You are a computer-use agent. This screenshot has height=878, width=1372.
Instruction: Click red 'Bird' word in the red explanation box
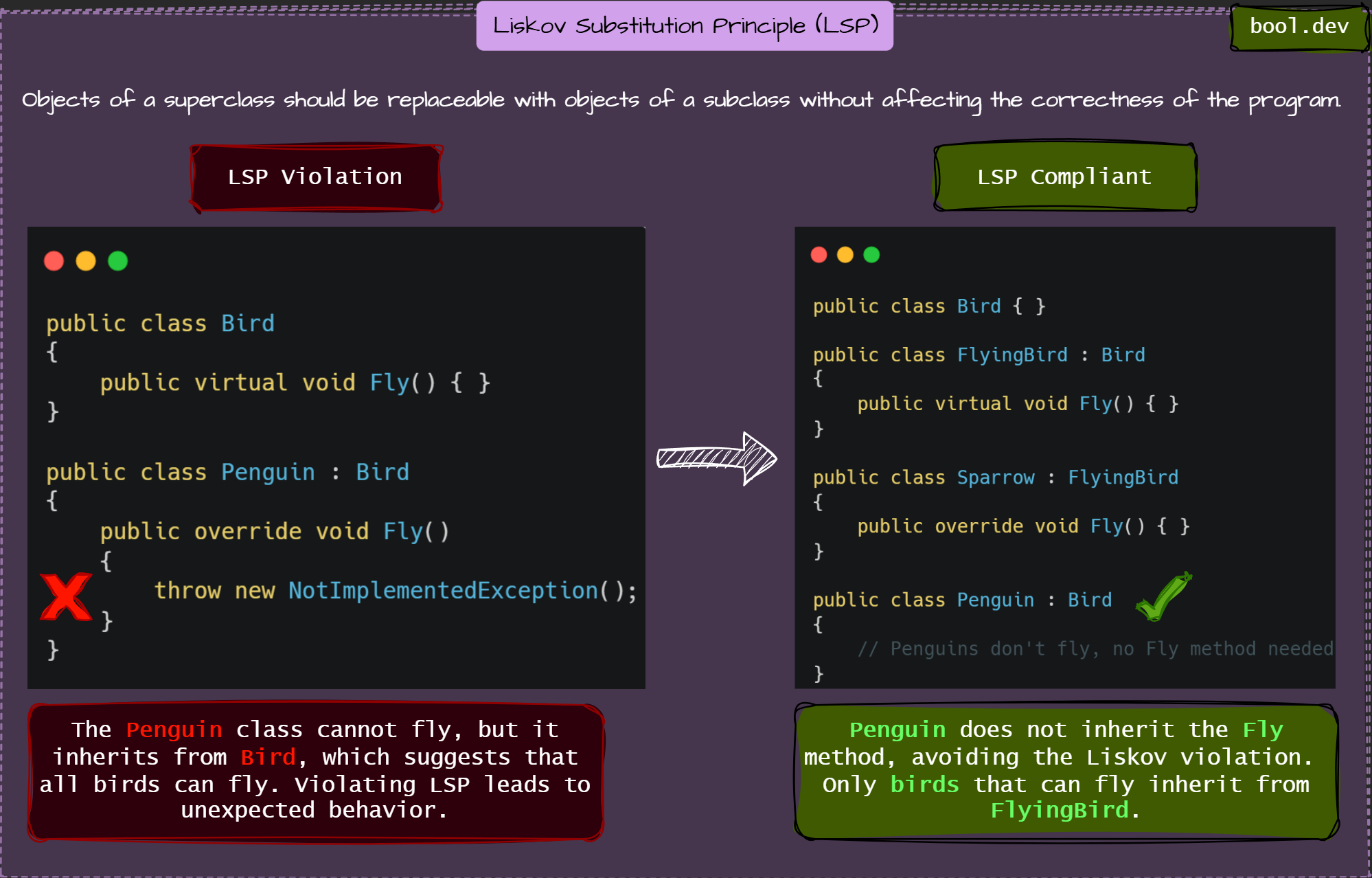point(268,757)
